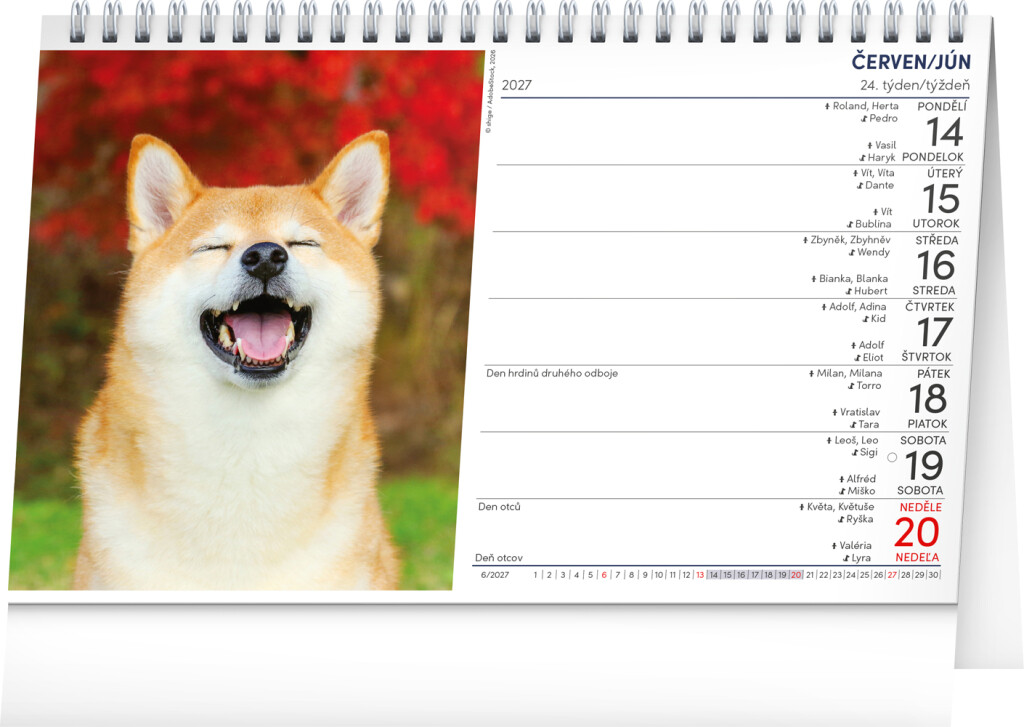Click the 6/2027 label in the bottom strip
The image size is (1024, 727).
point(495,575)
